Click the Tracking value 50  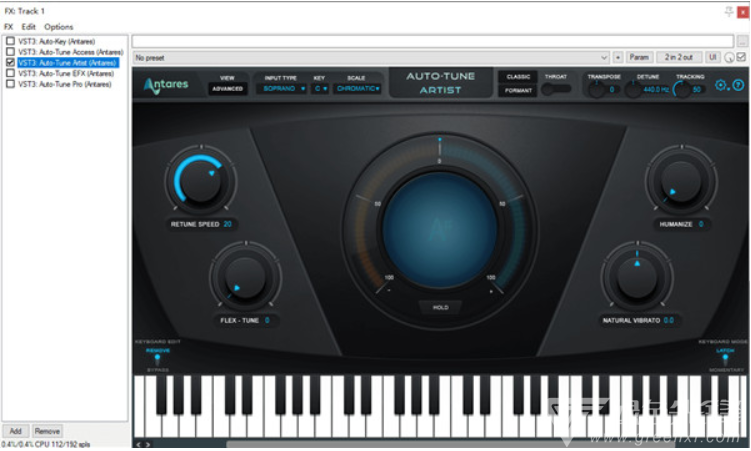(x=696, y=90)
